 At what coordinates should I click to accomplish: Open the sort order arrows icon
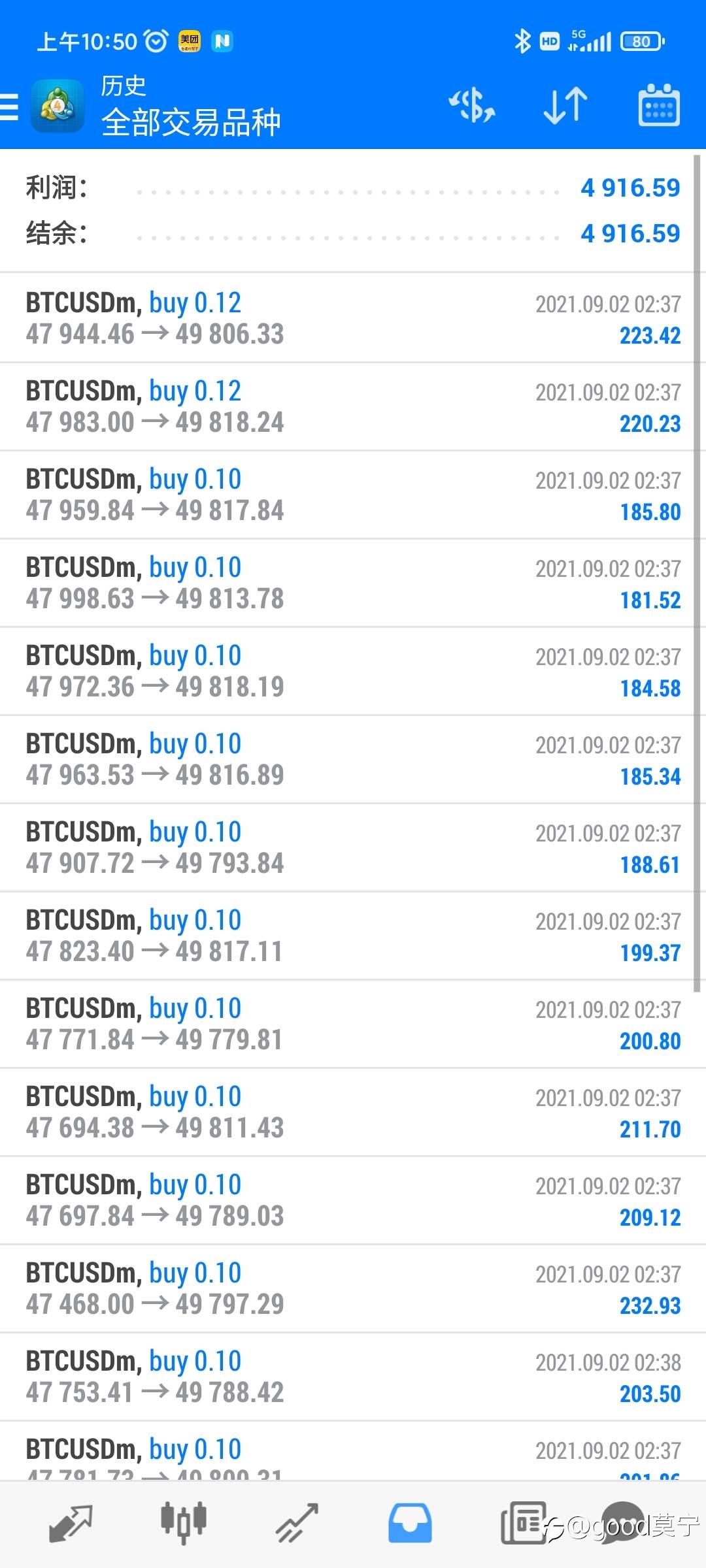pos(565,106)
